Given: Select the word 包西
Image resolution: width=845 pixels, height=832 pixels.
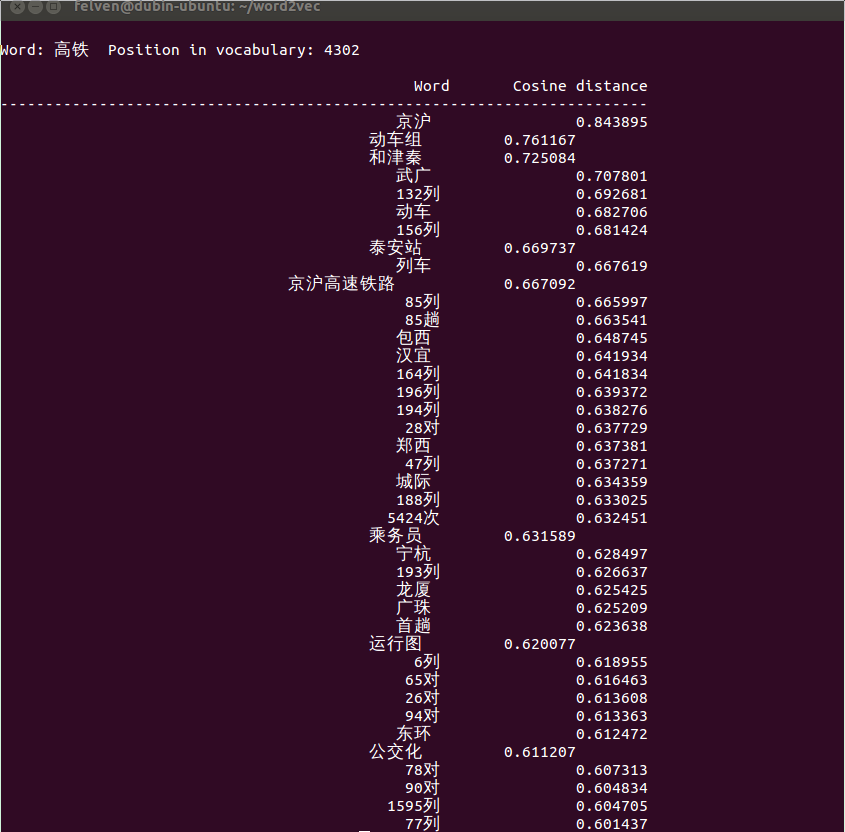Looking at the screenshot, I should [x=413, y=338].
